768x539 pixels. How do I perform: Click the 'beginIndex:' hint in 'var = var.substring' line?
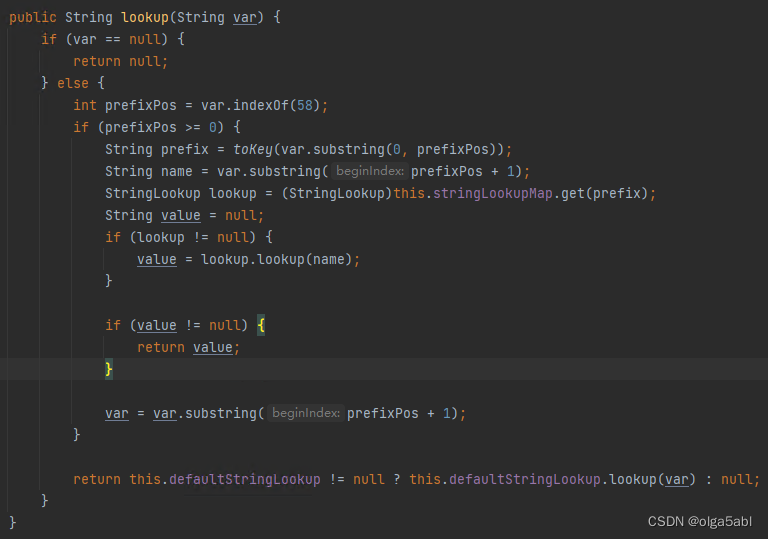click(x=306, y=413)
